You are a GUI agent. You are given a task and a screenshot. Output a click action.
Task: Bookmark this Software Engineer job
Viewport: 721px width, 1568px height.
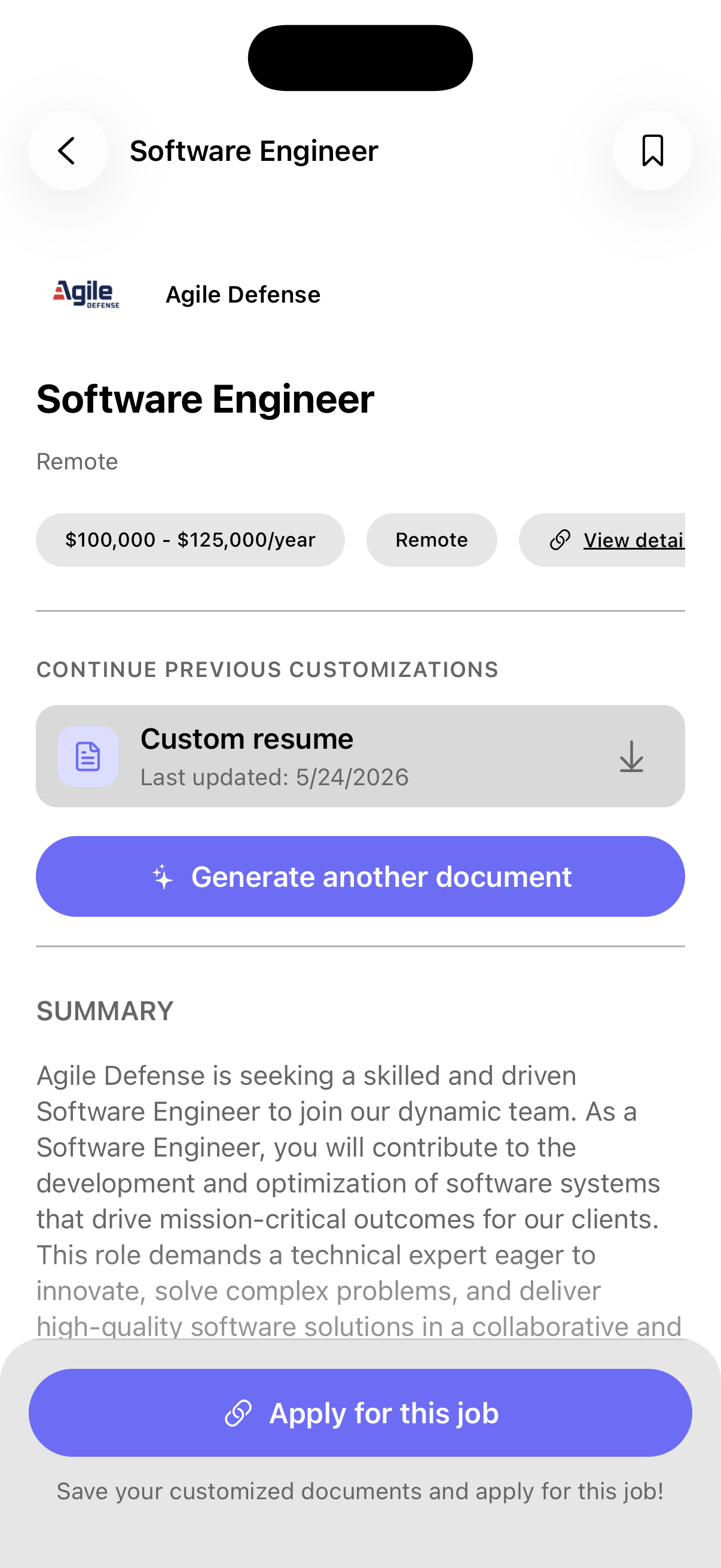click(652, 150)
